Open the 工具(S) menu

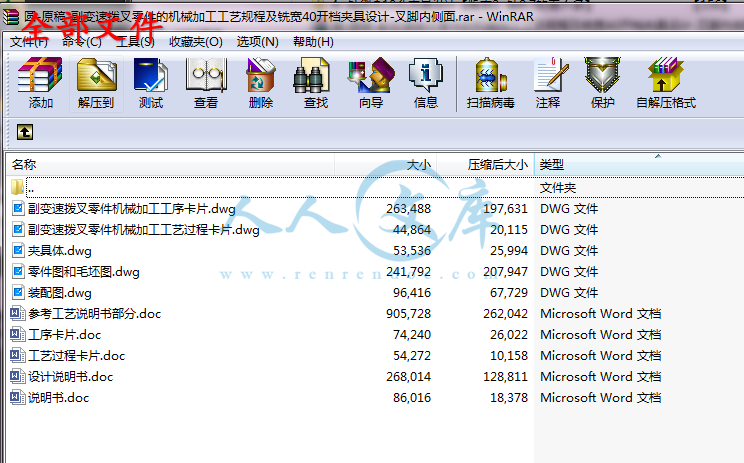pos(135,42)
